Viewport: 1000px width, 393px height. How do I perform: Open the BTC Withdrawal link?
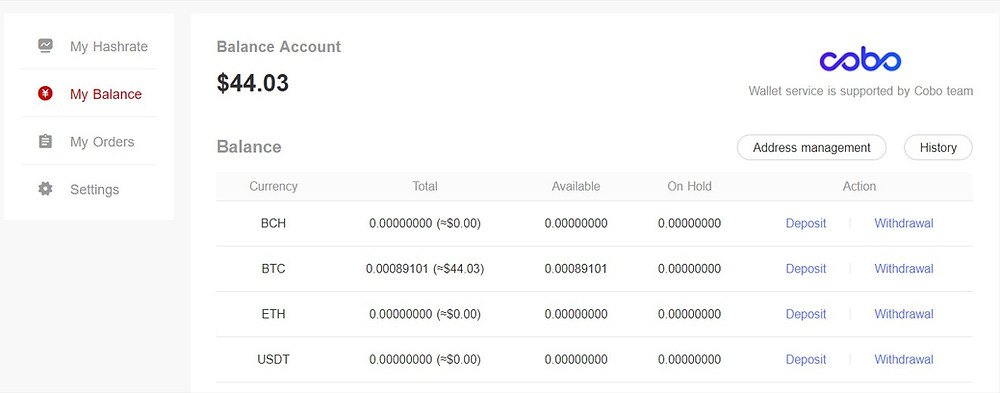(x=904, y=269)
